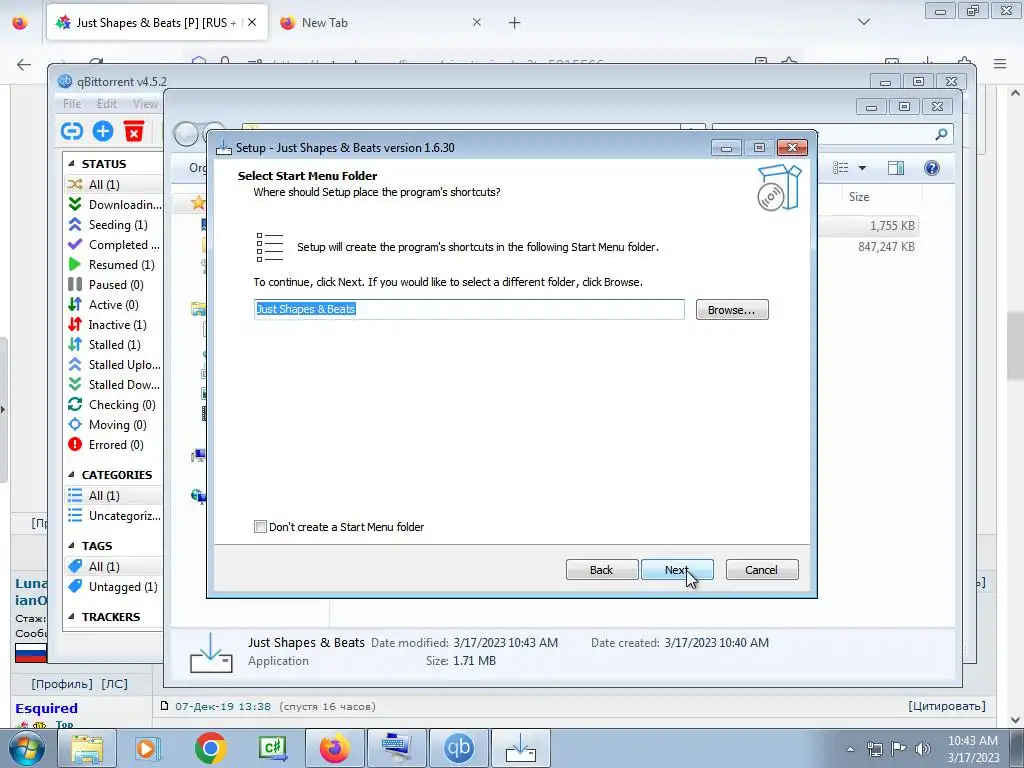Open a new Firefox tab with plus button
Viewport: 1024px width, 768px height.
(x=515, y=23)
